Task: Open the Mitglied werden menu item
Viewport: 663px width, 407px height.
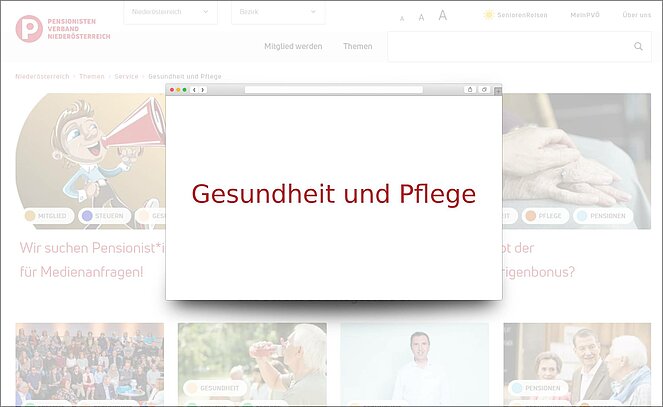Action: click(292, 47)
